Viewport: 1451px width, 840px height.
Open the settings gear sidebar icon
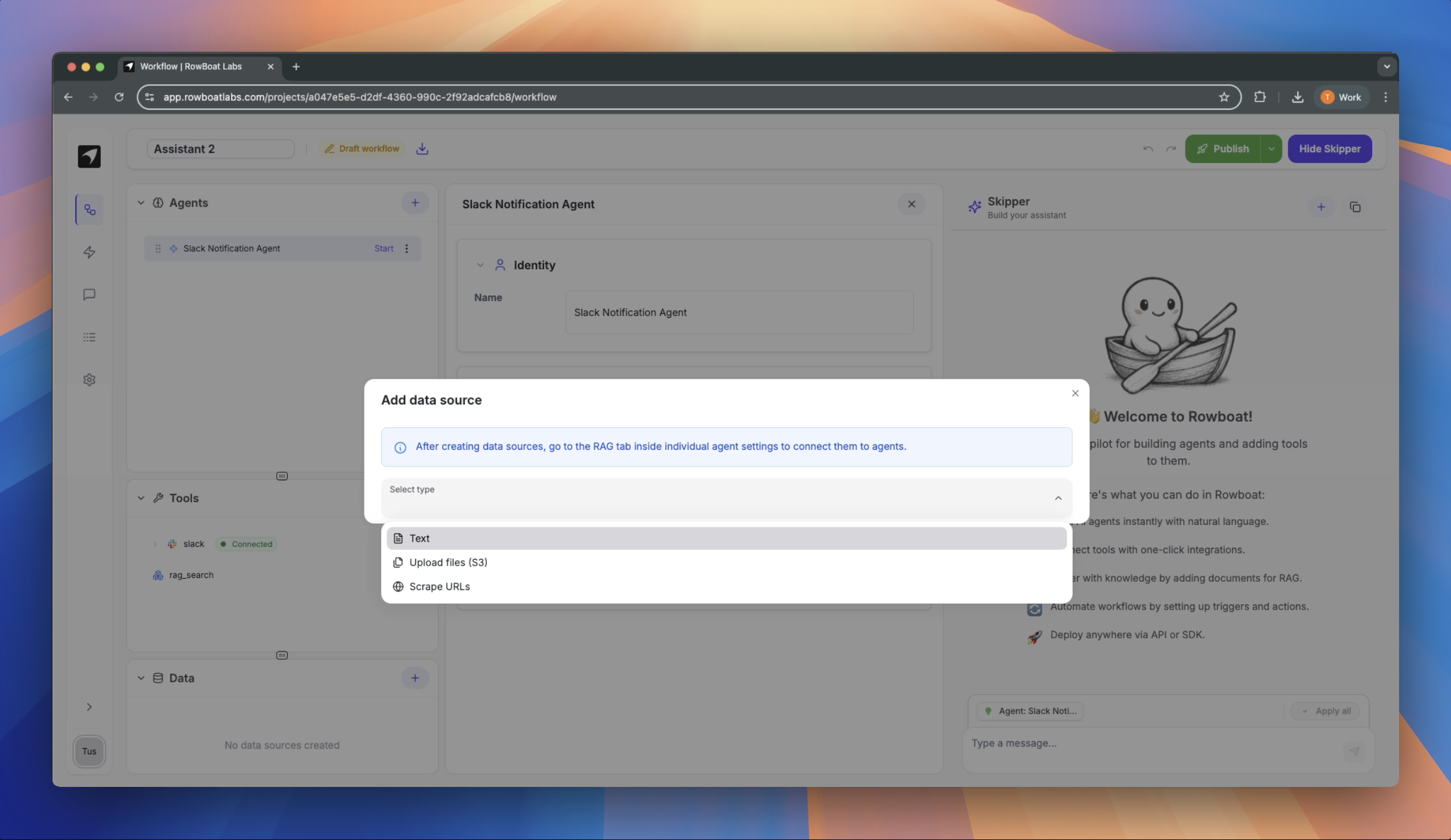point(89,380)
